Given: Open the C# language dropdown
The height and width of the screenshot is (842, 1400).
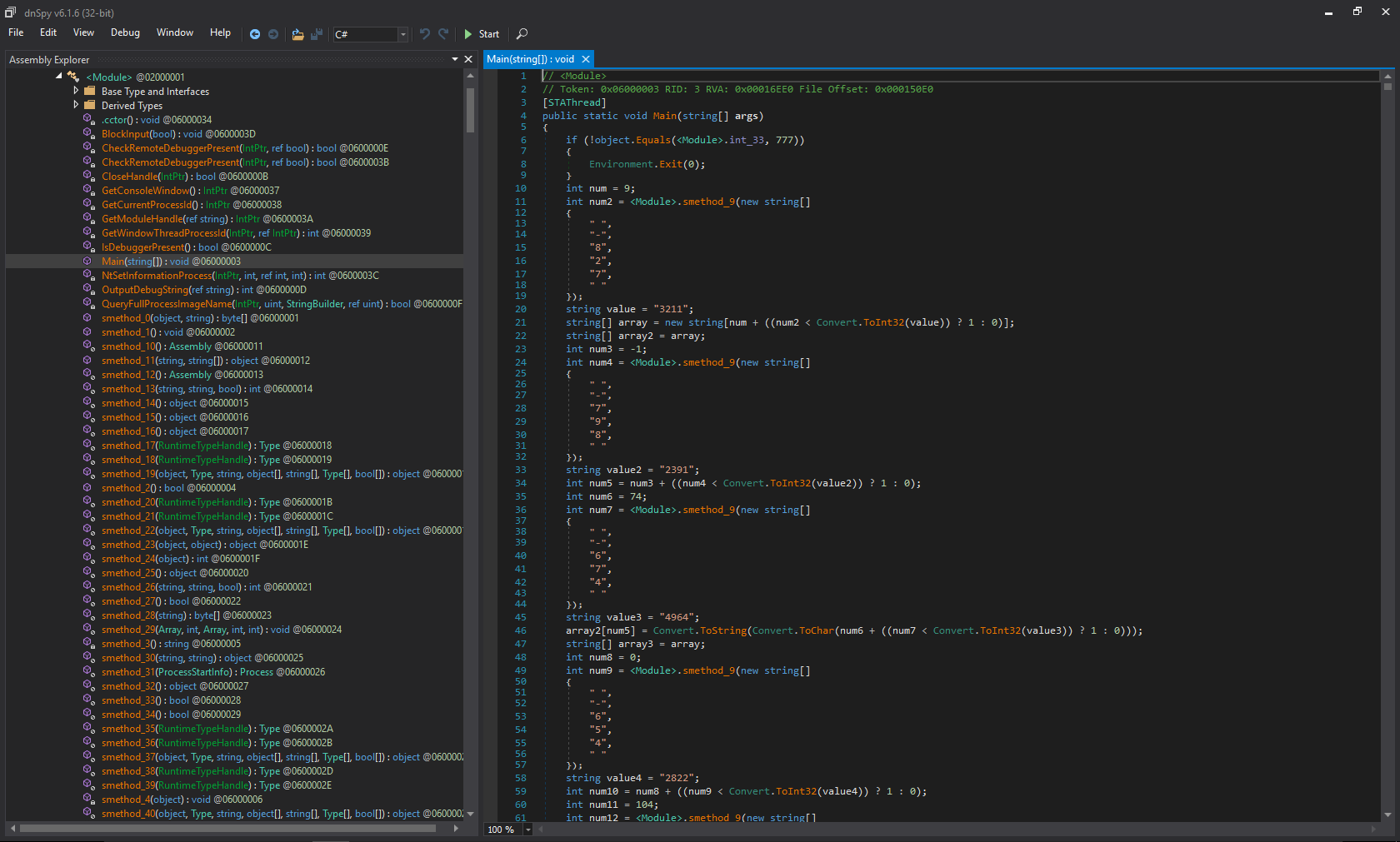Looking at the screenshot, I should (403, 34).
